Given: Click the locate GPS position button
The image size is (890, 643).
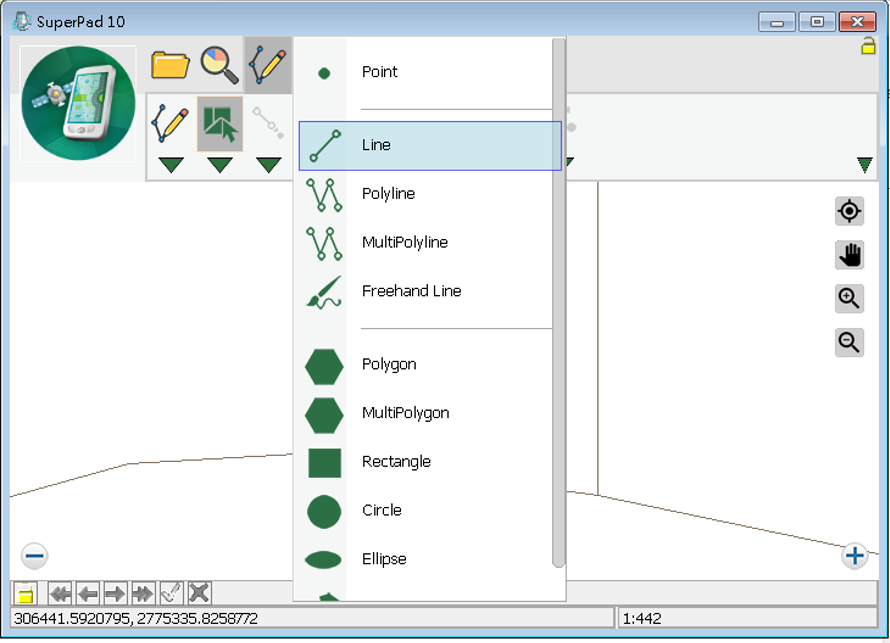Looking at the screenshot, I should coord(849,211).
